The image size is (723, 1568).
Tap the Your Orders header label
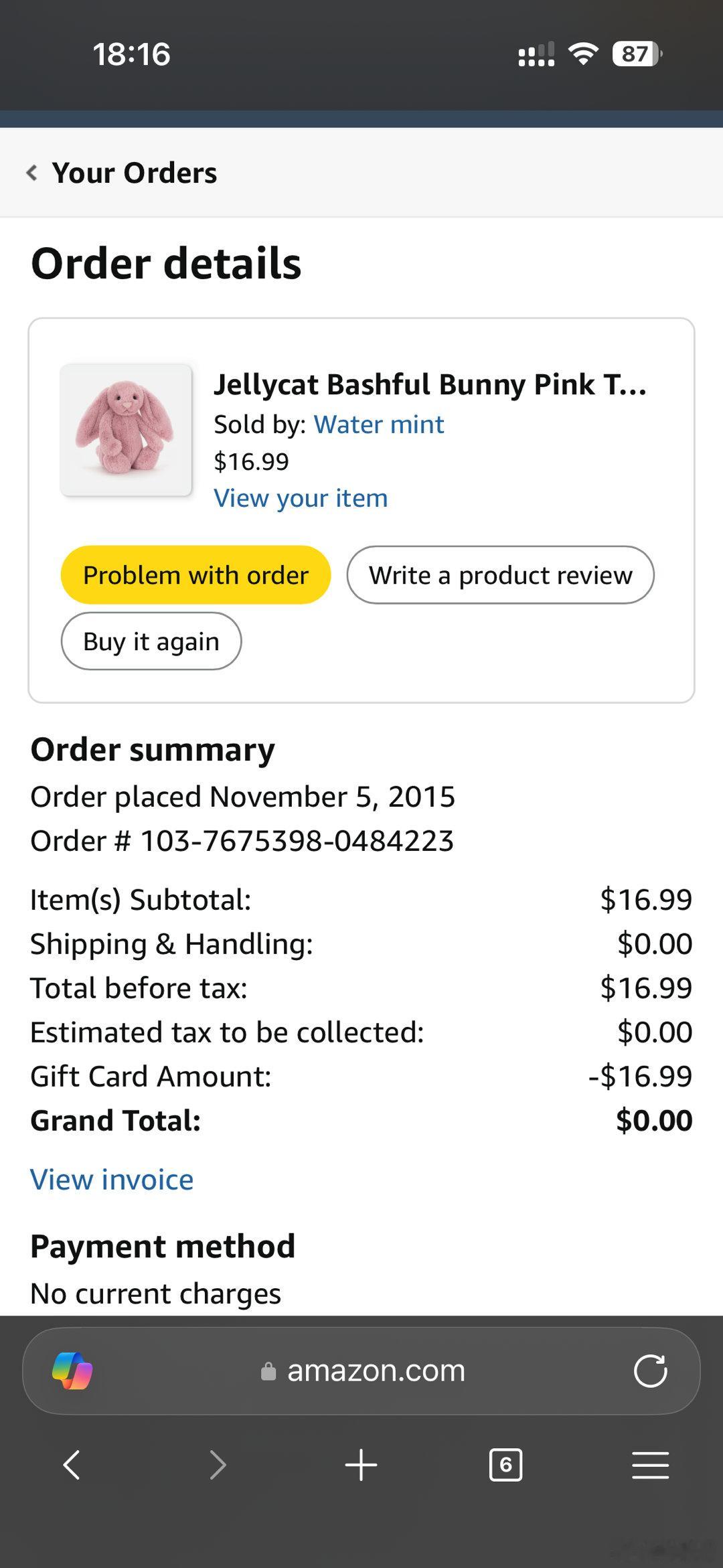pyautogui.click(x=135, y=173)
